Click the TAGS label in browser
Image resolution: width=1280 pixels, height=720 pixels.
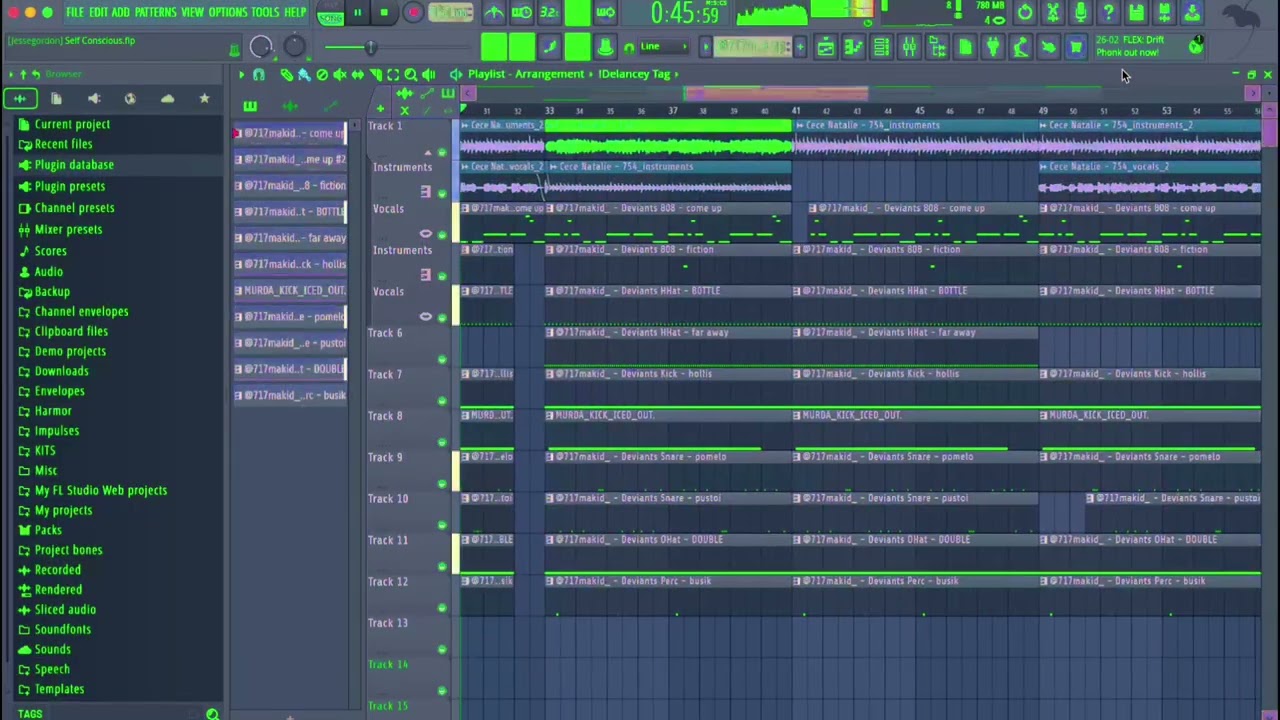point(30,714)
